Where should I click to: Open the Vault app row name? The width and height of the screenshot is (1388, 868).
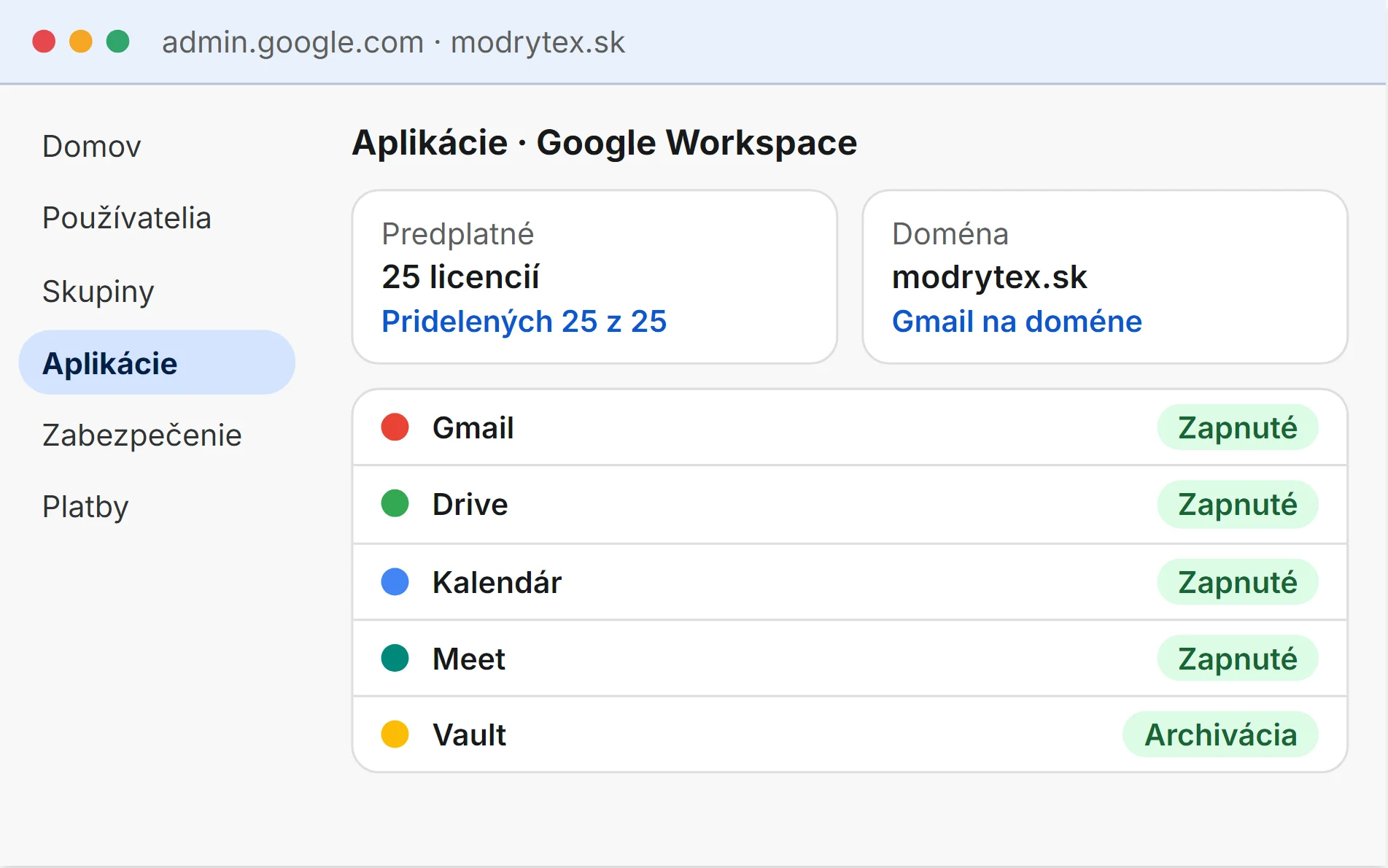tap(469, 735)
